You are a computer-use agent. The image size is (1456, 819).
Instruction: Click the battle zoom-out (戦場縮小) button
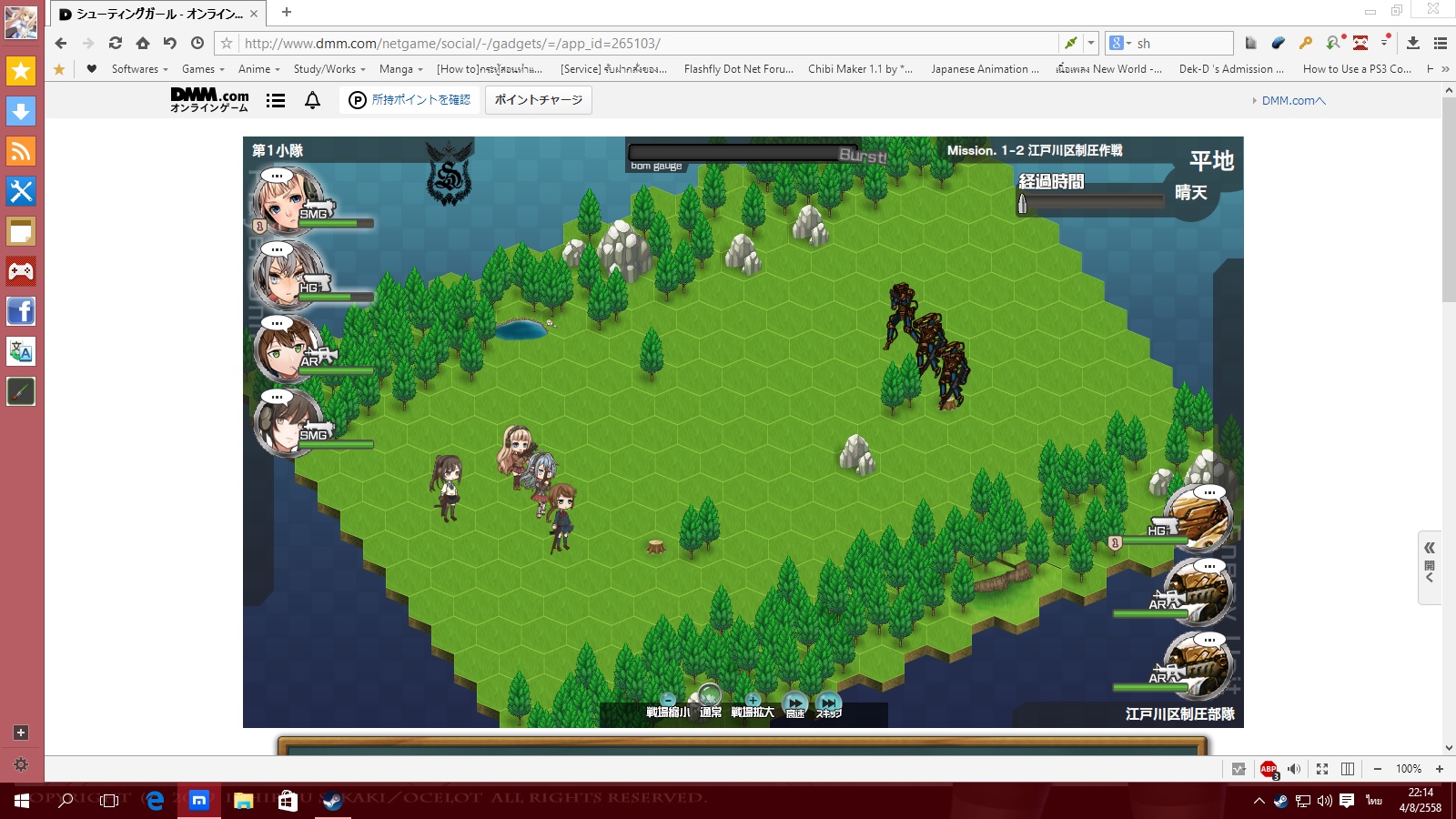668,706
